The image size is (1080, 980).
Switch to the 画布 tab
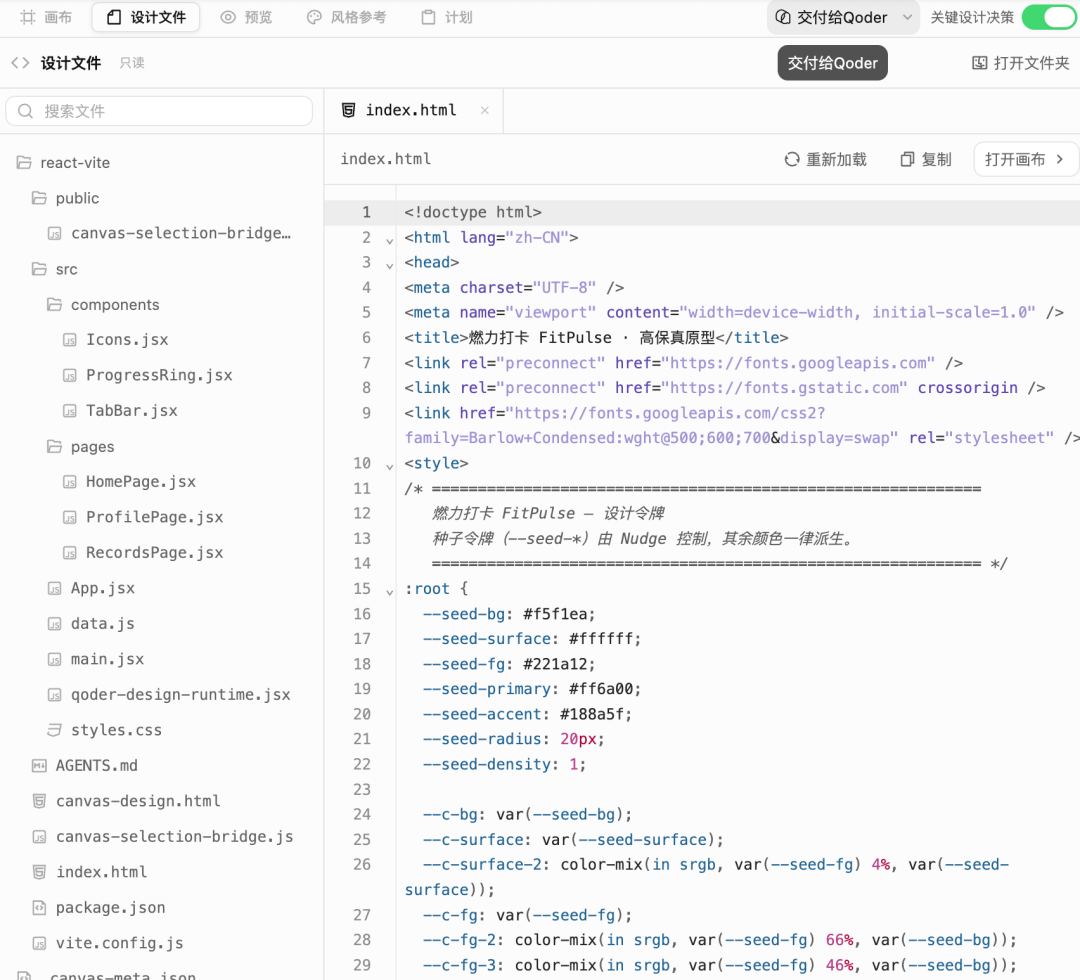[45, 17]
